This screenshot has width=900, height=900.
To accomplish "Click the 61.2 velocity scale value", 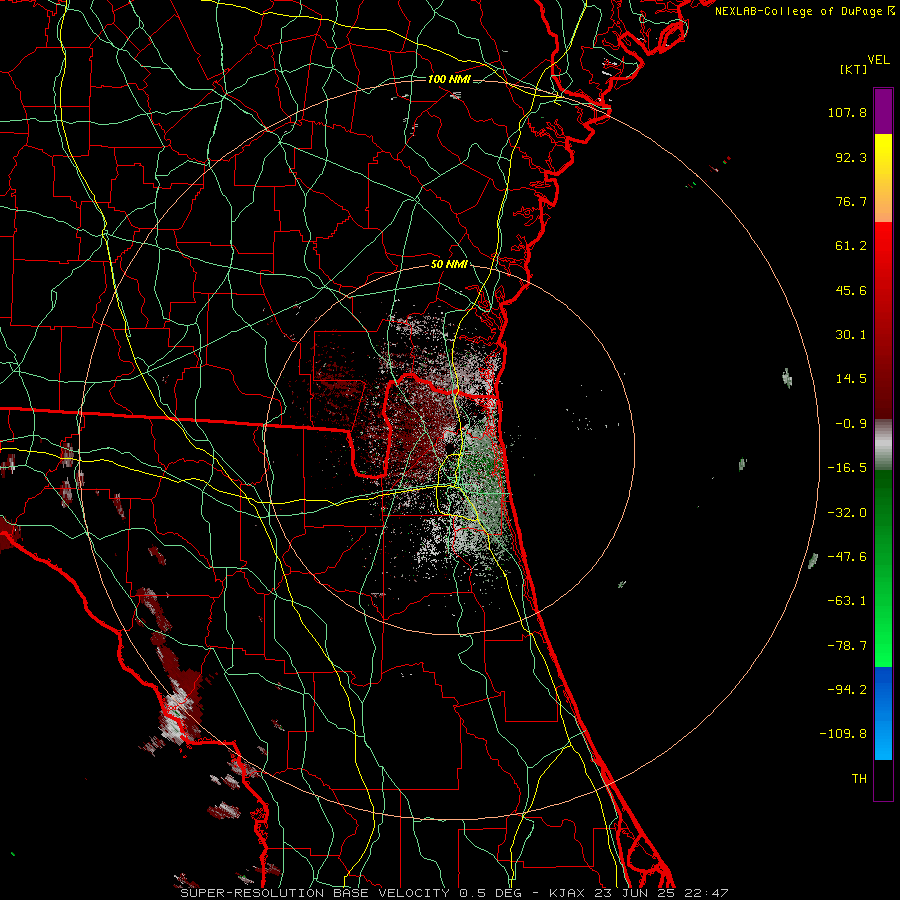I will [x=851, y=246].
